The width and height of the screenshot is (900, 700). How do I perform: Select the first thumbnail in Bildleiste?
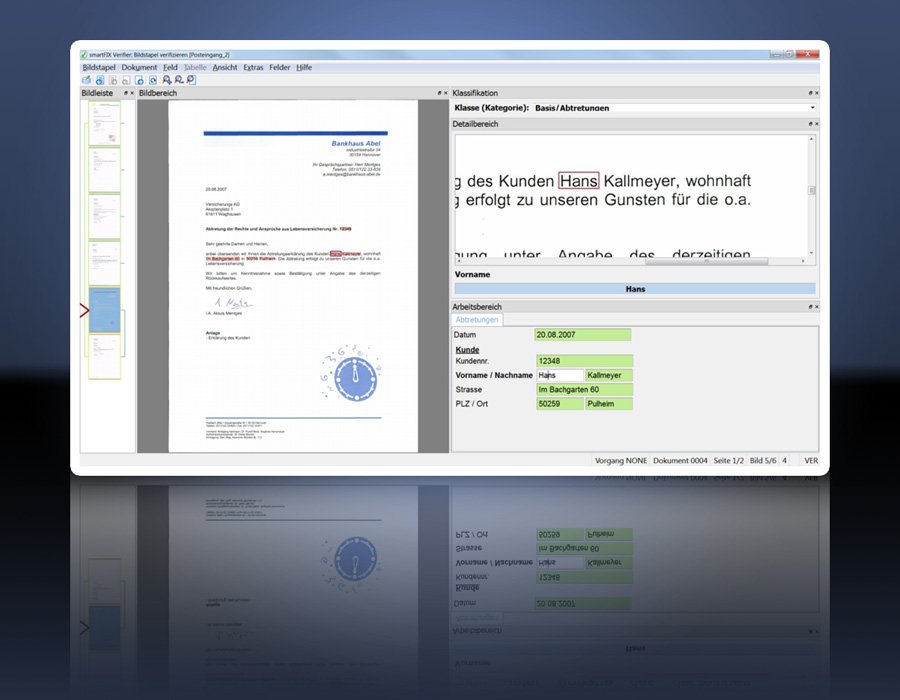(x=104, y=123)
